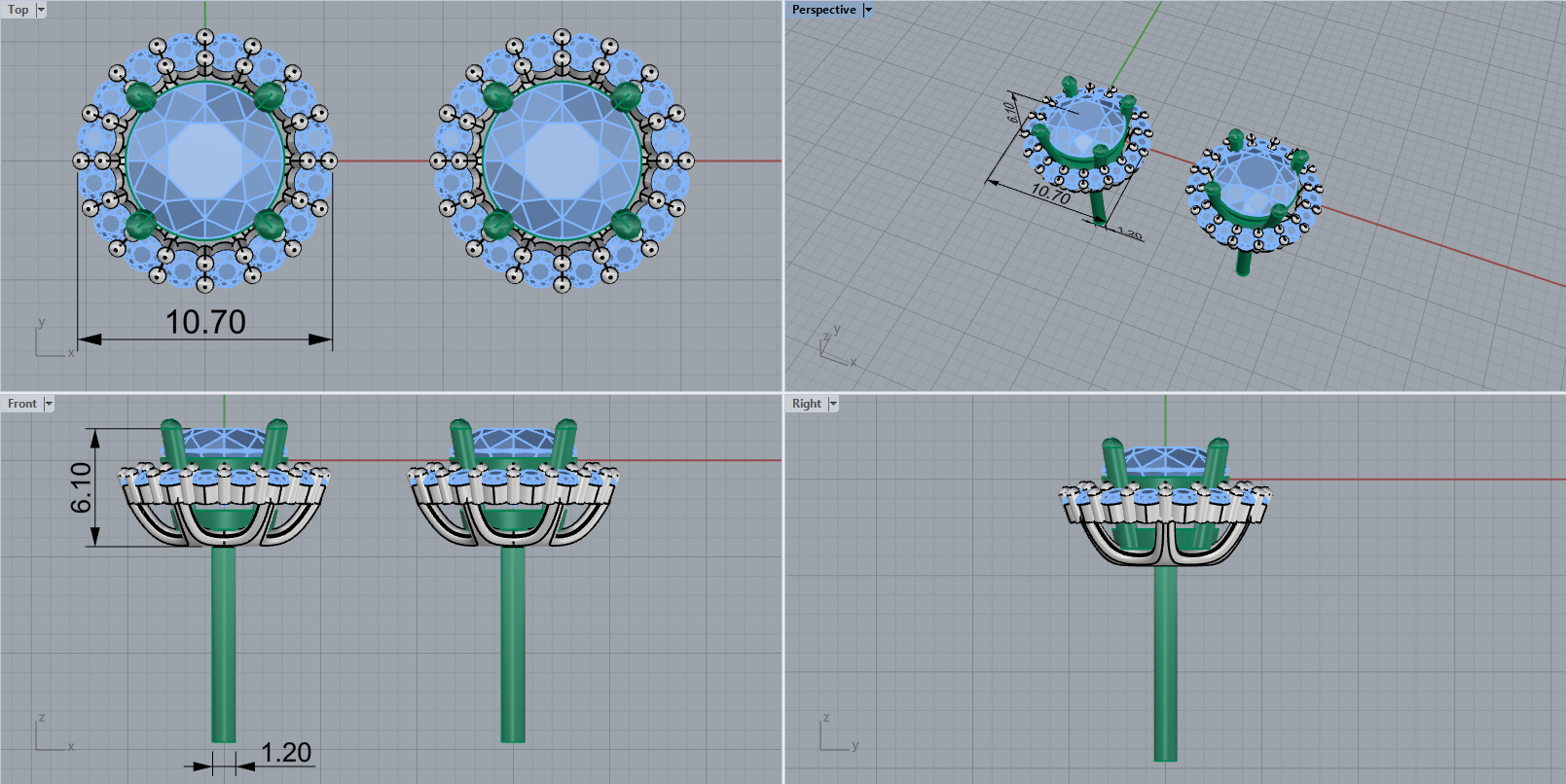
Task: Select the 6.10 dimension in Front view
Action: click(81, 487)
